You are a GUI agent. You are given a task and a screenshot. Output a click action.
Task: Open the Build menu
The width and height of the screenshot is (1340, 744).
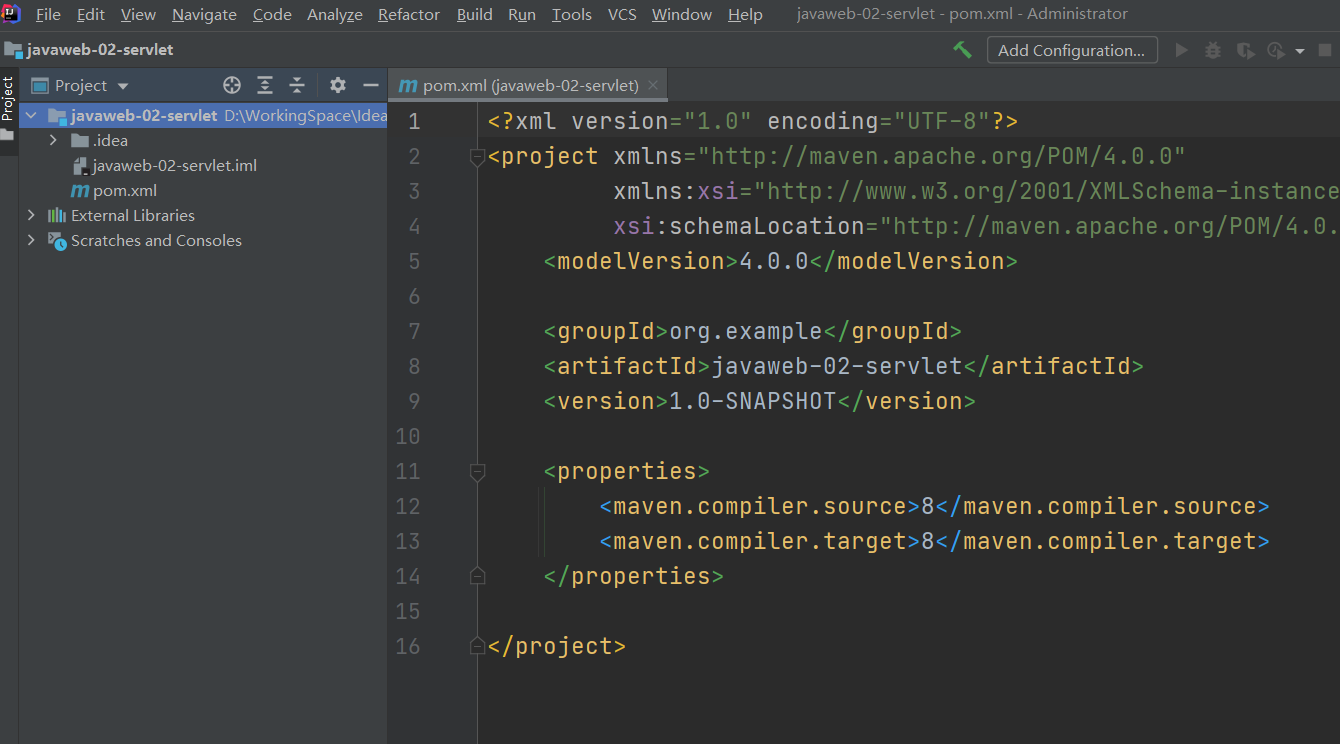tap(475, 14)
